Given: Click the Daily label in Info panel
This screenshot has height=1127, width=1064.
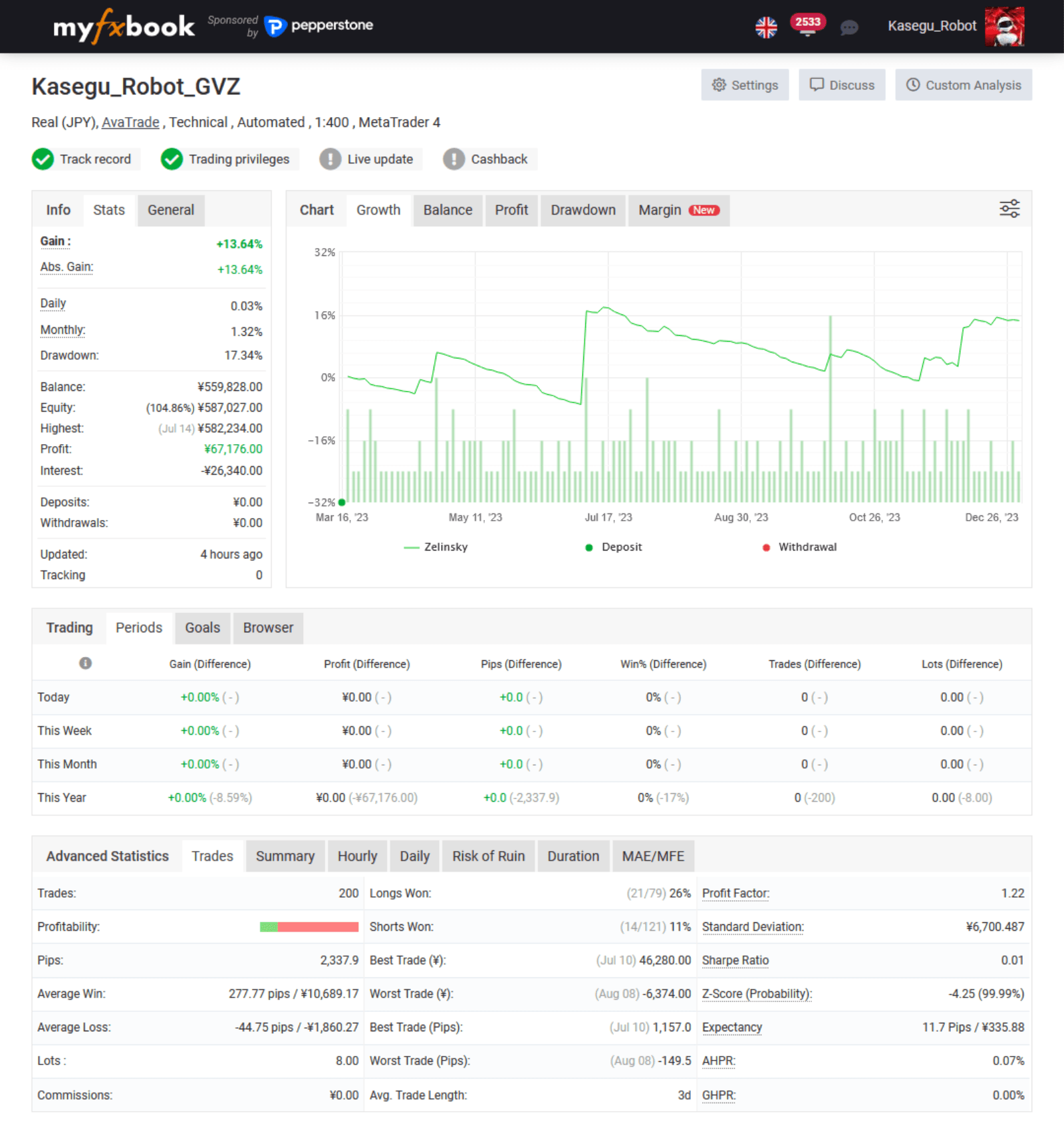Looking at the screenshot, I should 53,304.
